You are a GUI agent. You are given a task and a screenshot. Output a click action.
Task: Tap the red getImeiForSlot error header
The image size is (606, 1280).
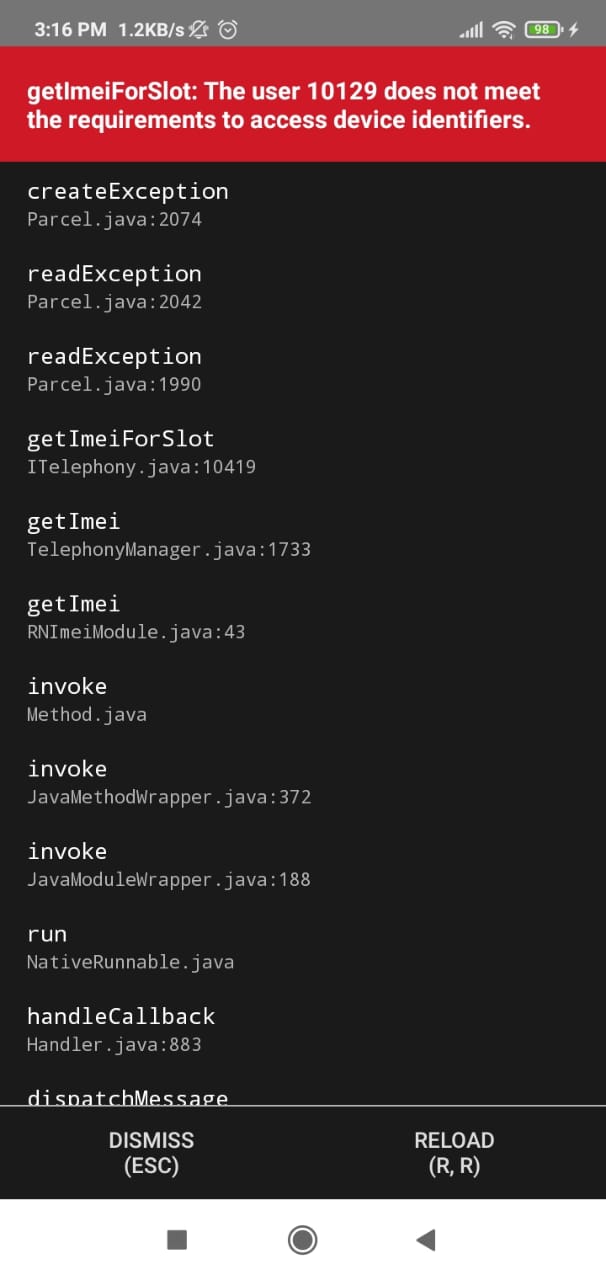click(x=303, y=105)
